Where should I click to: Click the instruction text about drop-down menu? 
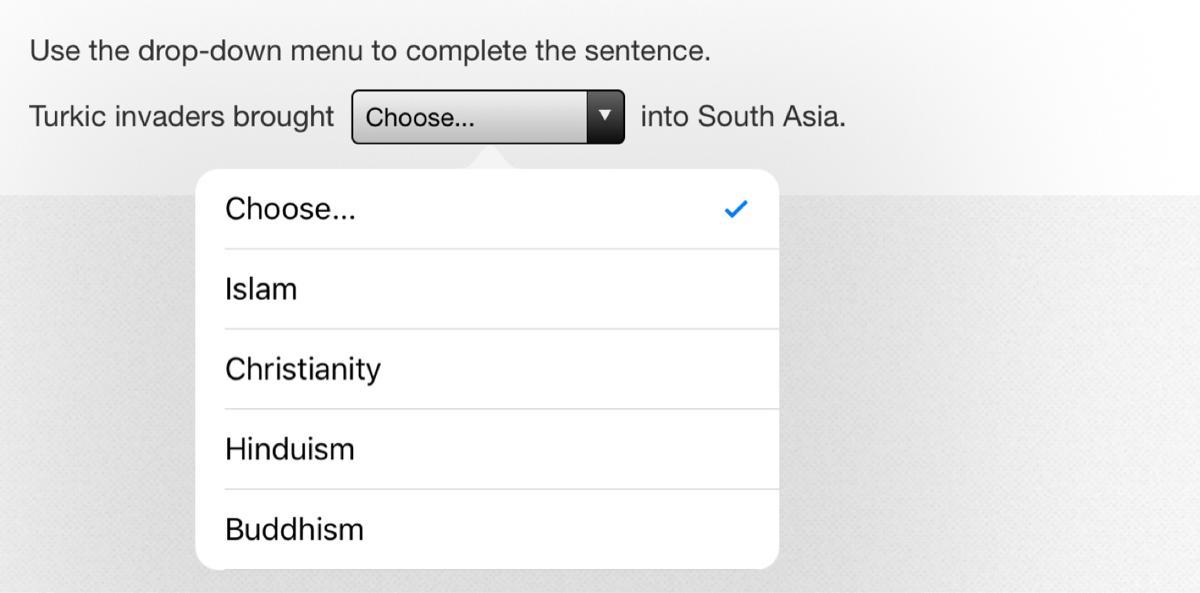point(370,51)
